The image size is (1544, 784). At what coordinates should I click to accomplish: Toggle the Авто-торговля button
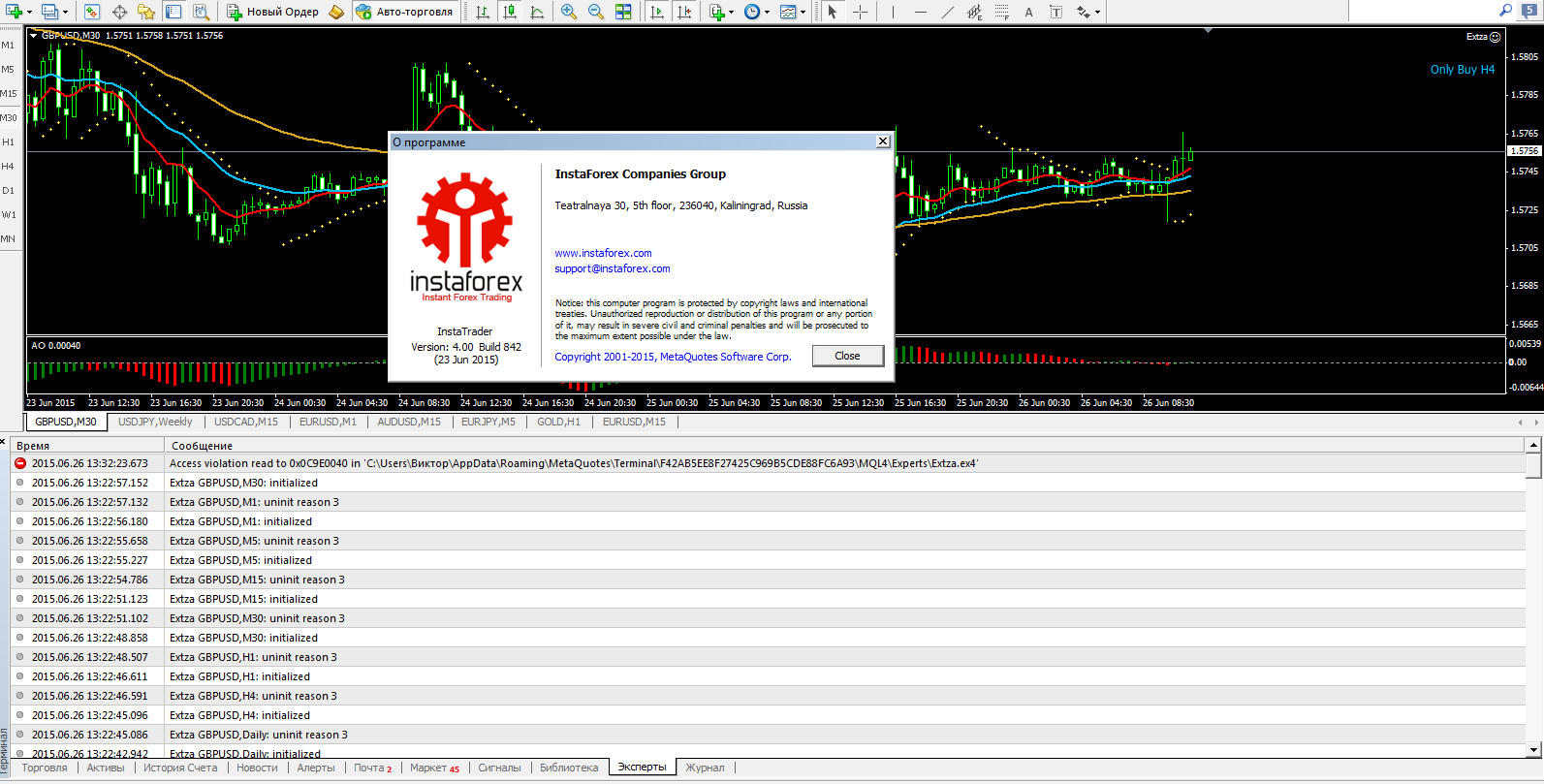click(405, 12)
